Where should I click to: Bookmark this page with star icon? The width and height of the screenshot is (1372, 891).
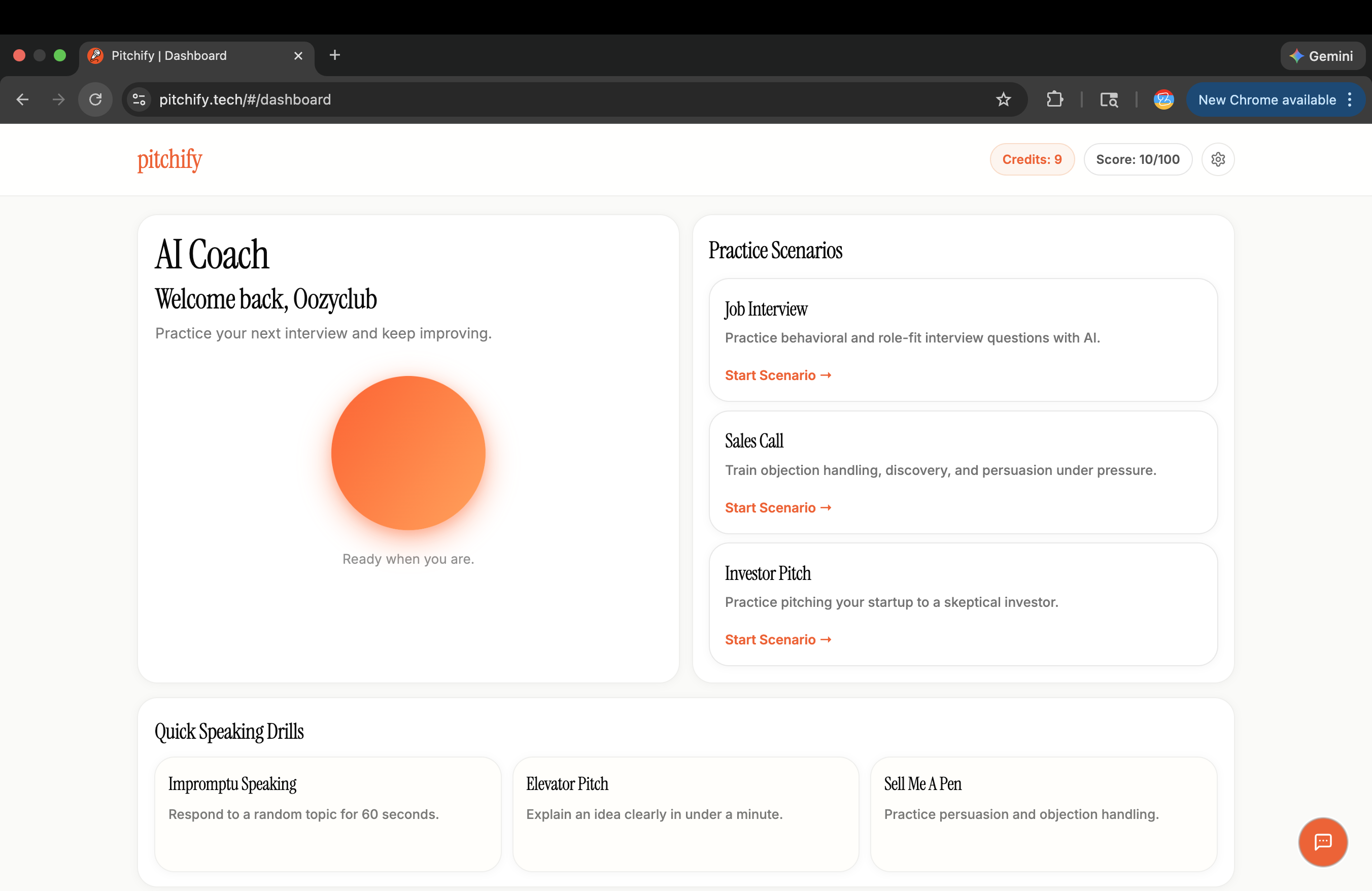pos(1003,99)
